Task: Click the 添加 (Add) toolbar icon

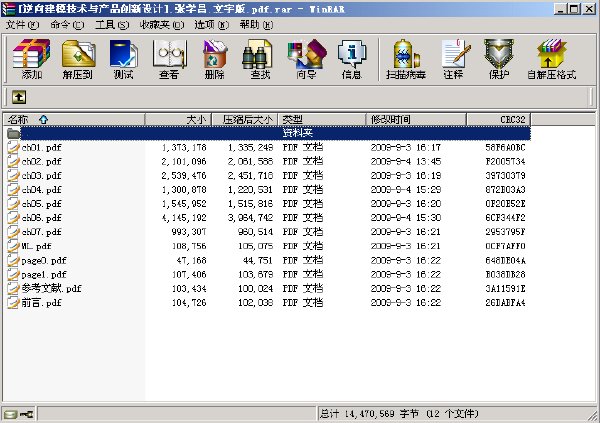Action: pyautogui.click(x=31, y=59)
